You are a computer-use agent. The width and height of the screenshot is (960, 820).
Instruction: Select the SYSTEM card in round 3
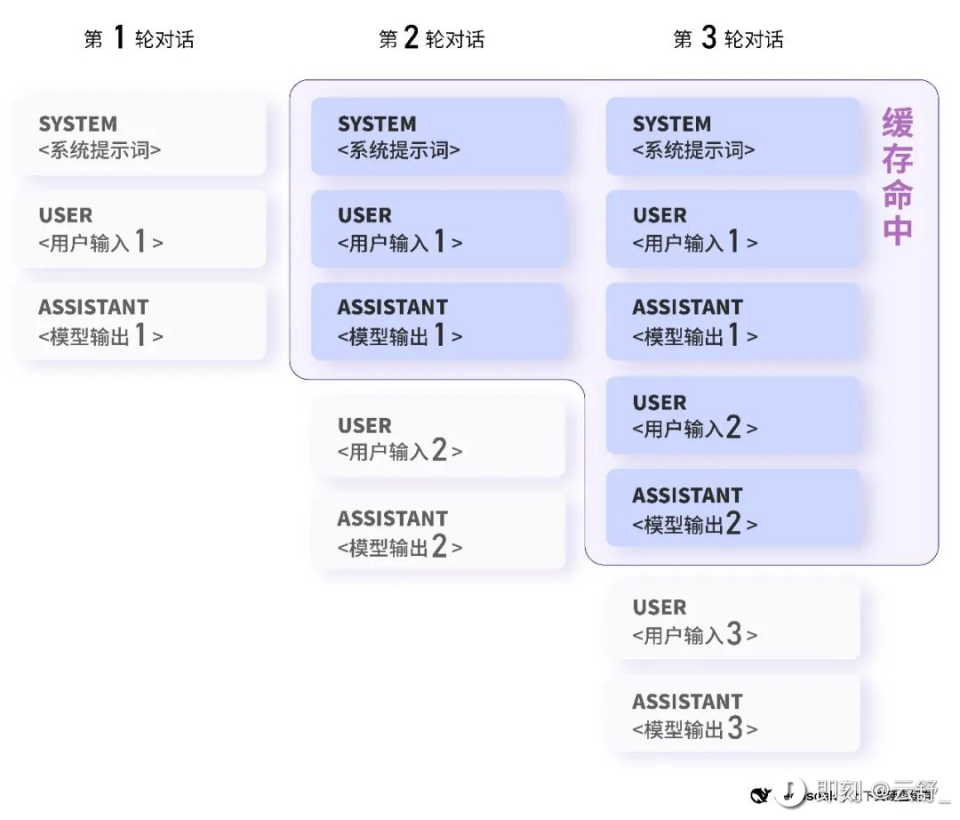click(733, 137)
